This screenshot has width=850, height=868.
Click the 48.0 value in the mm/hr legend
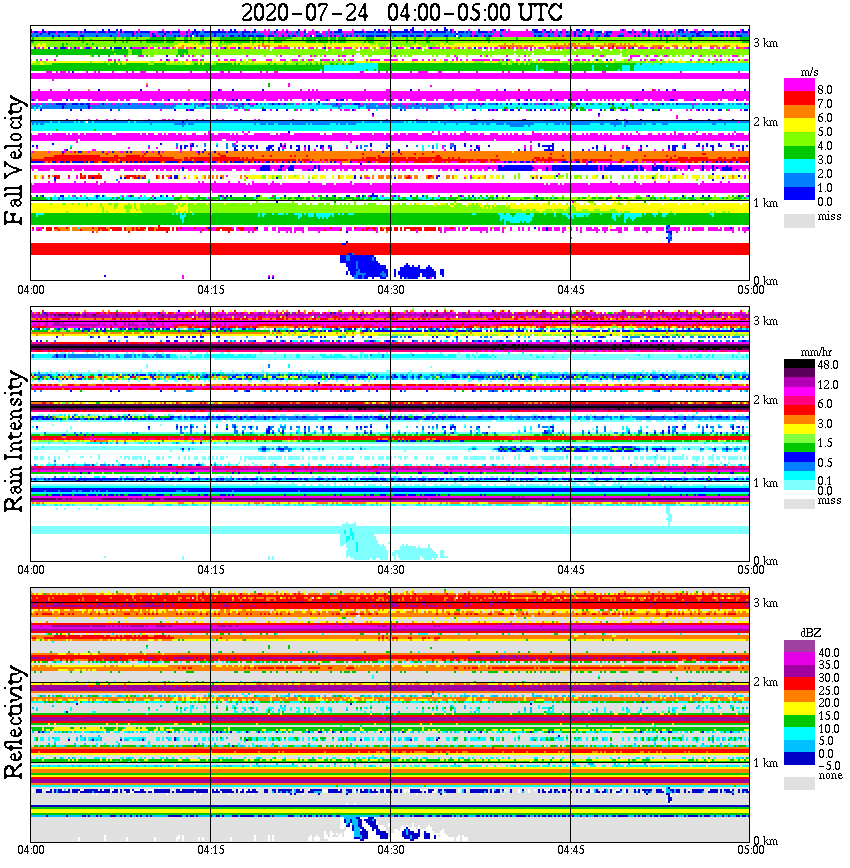(828, 365)
